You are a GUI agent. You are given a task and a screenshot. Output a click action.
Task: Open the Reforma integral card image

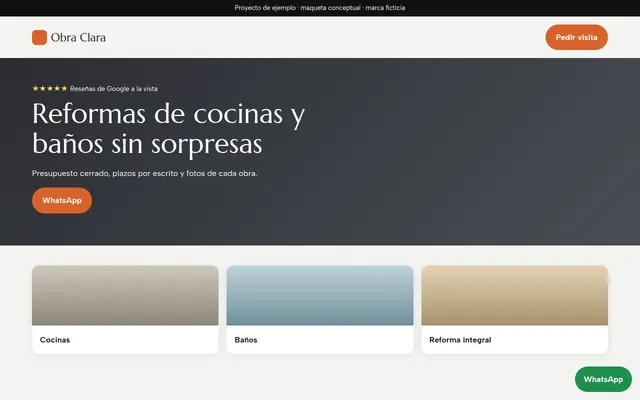515,296
